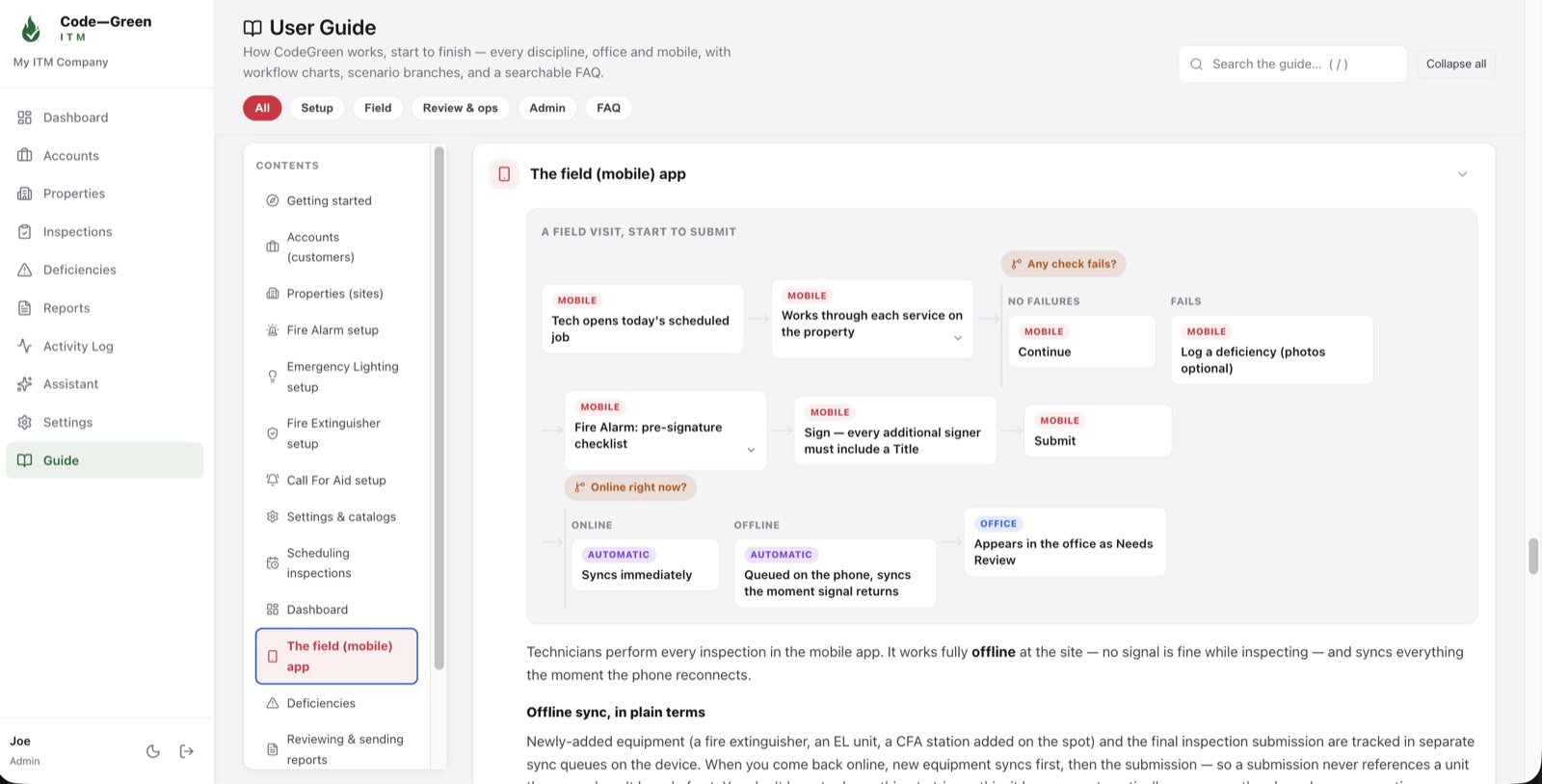Click the Call For Aid bell icon

tap(273, 480)
